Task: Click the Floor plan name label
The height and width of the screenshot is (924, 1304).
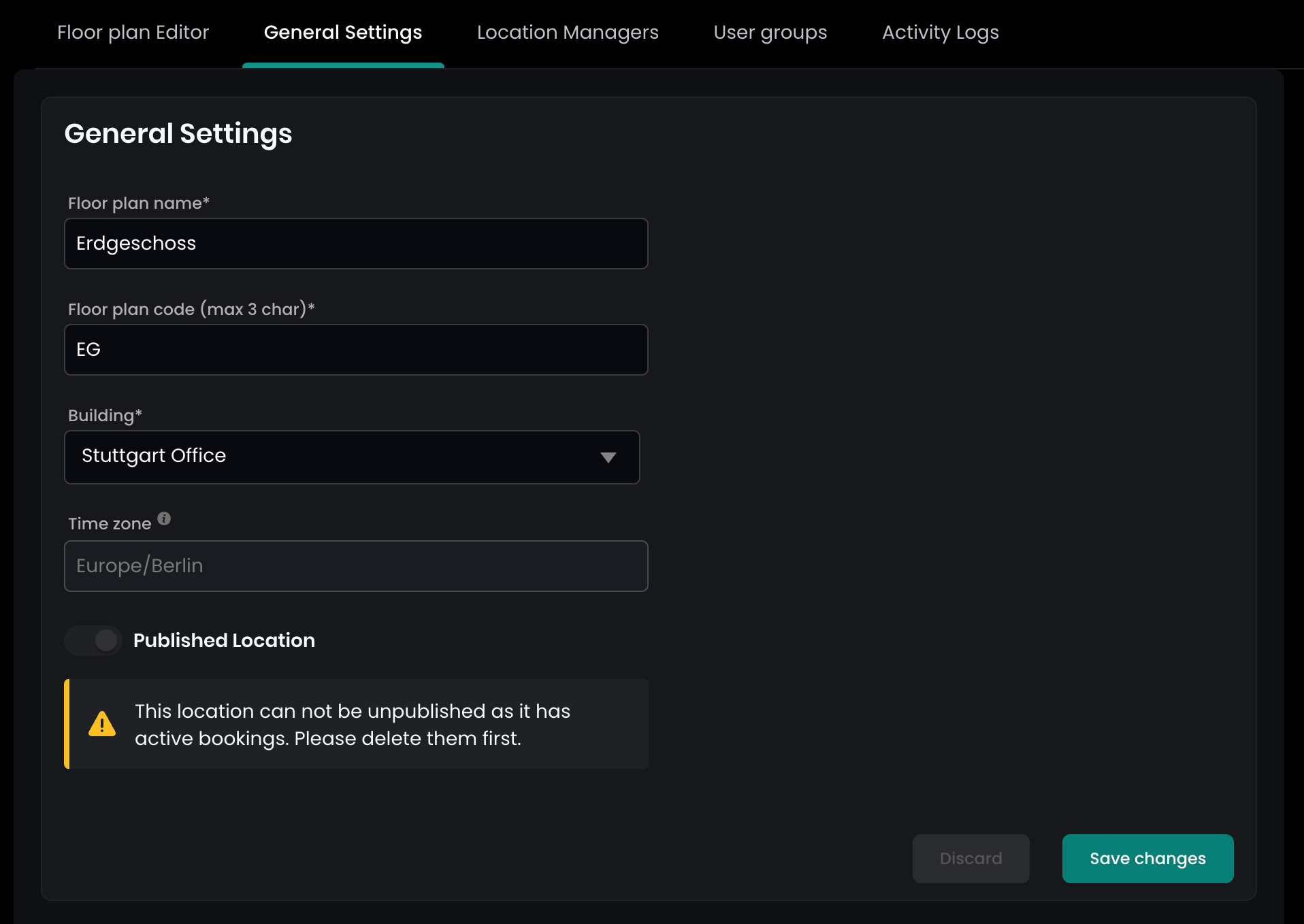Action: (x=138, y=203)
